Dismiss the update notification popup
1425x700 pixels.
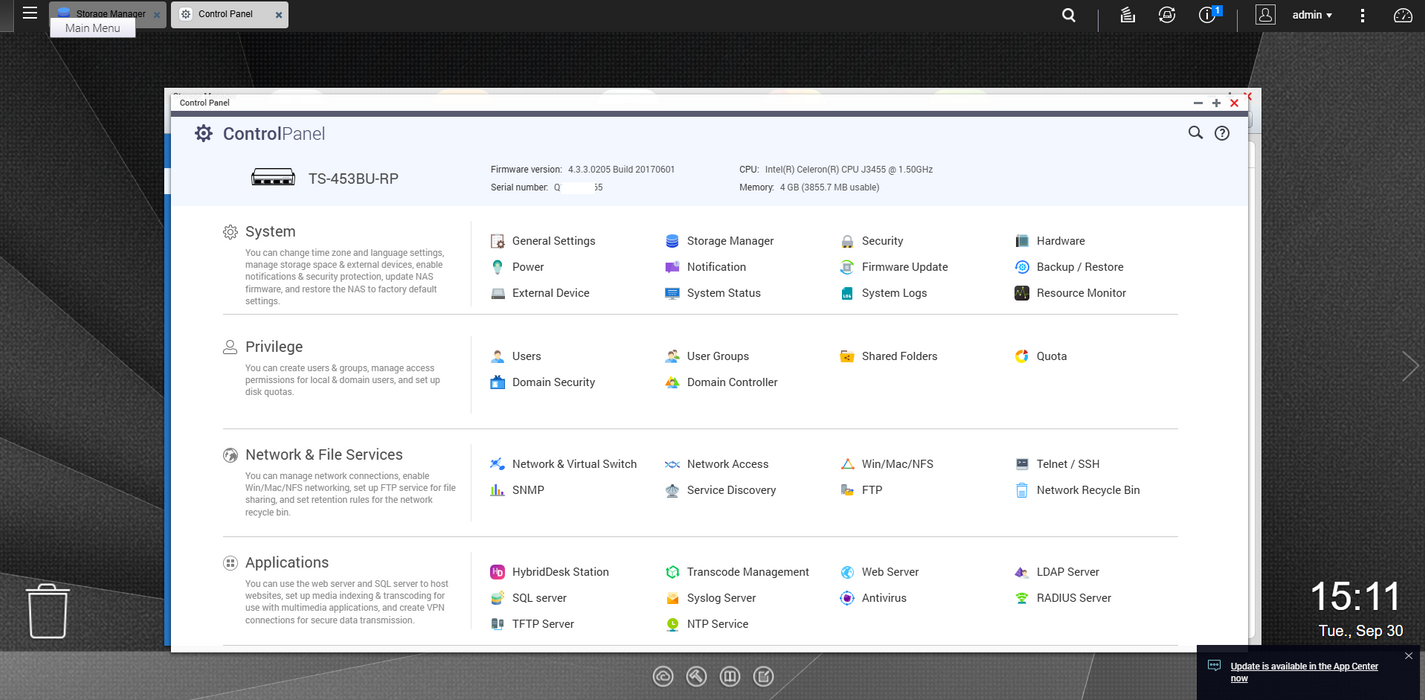pos(1408,656)
